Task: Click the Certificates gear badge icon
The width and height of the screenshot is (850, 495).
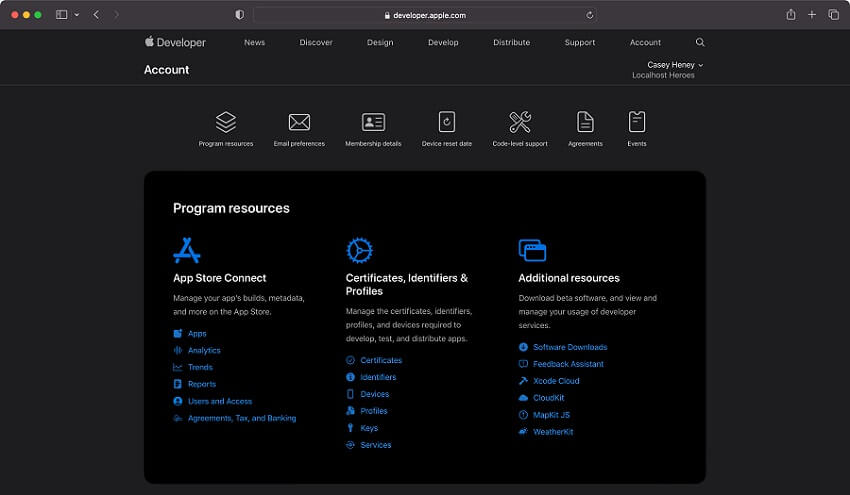Action: coord(359,250)
